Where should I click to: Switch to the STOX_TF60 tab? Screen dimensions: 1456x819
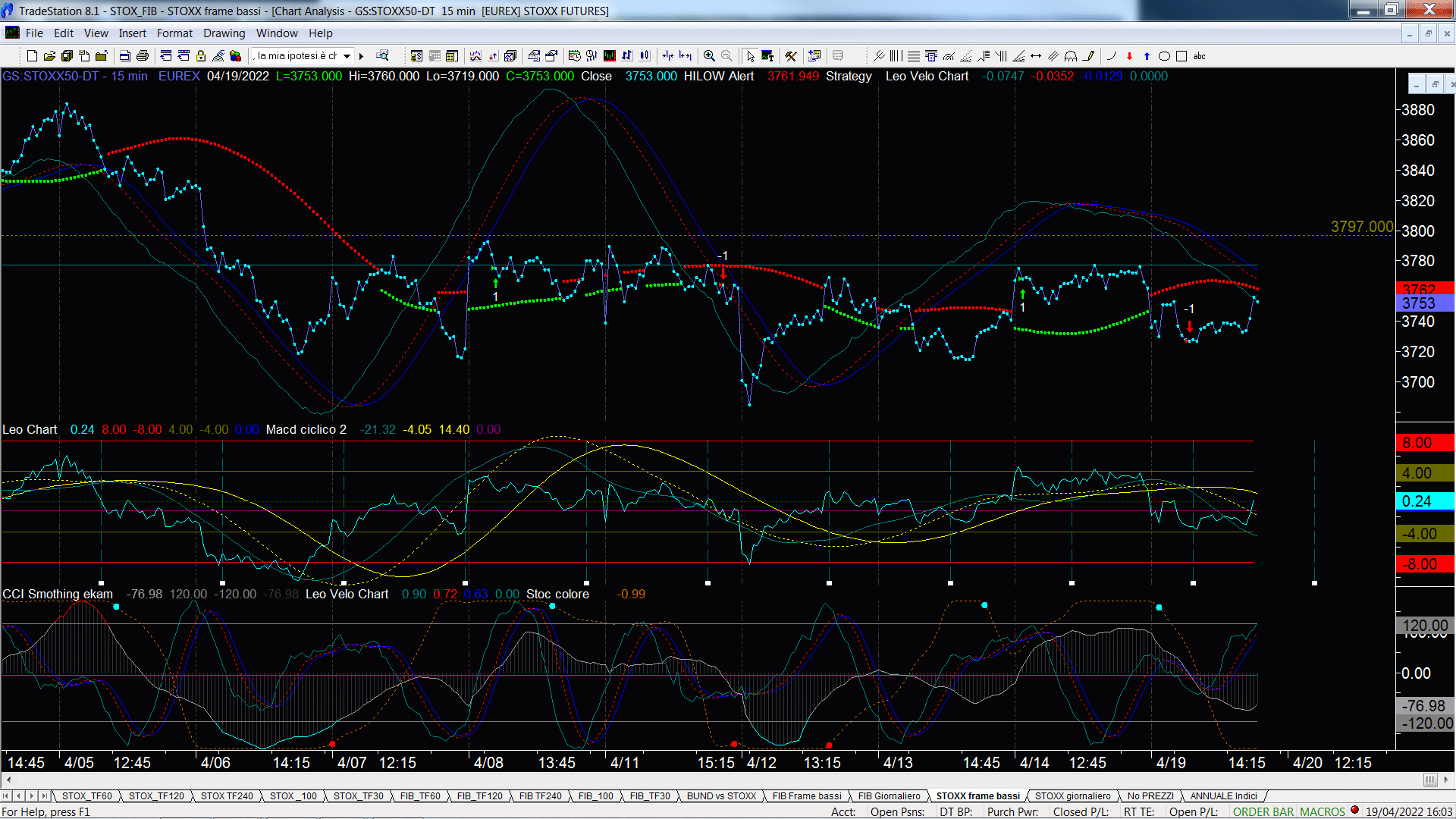86,795
